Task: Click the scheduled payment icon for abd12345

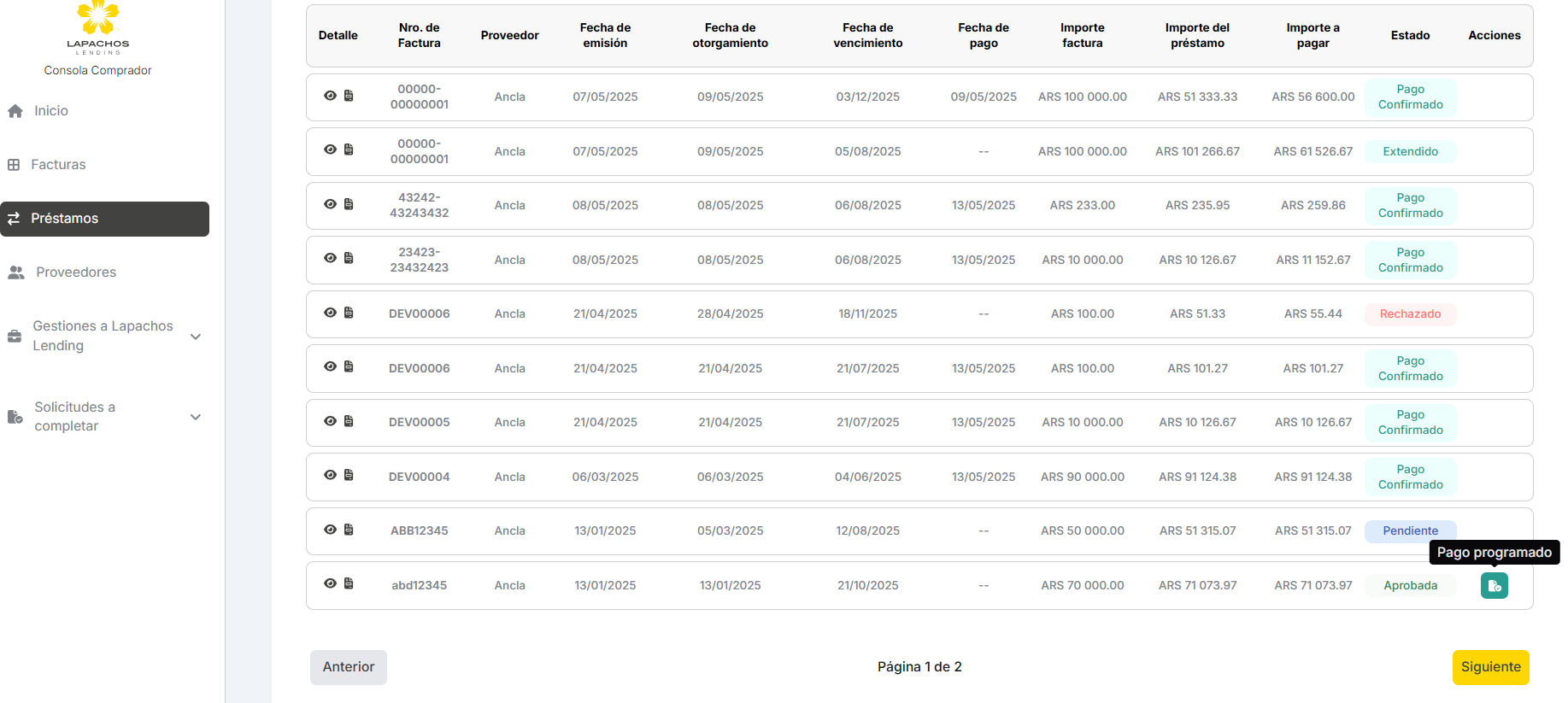Action: pos(1494,586)
